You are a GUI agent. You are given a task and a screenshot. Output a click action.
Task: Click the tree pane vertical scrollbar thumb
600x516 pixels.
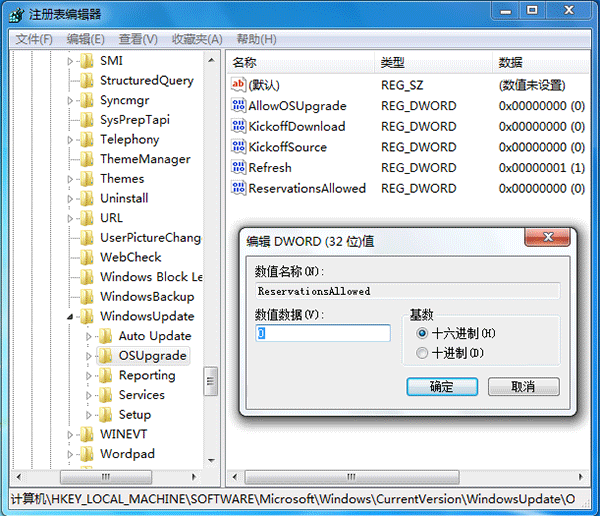click(210, 381)
